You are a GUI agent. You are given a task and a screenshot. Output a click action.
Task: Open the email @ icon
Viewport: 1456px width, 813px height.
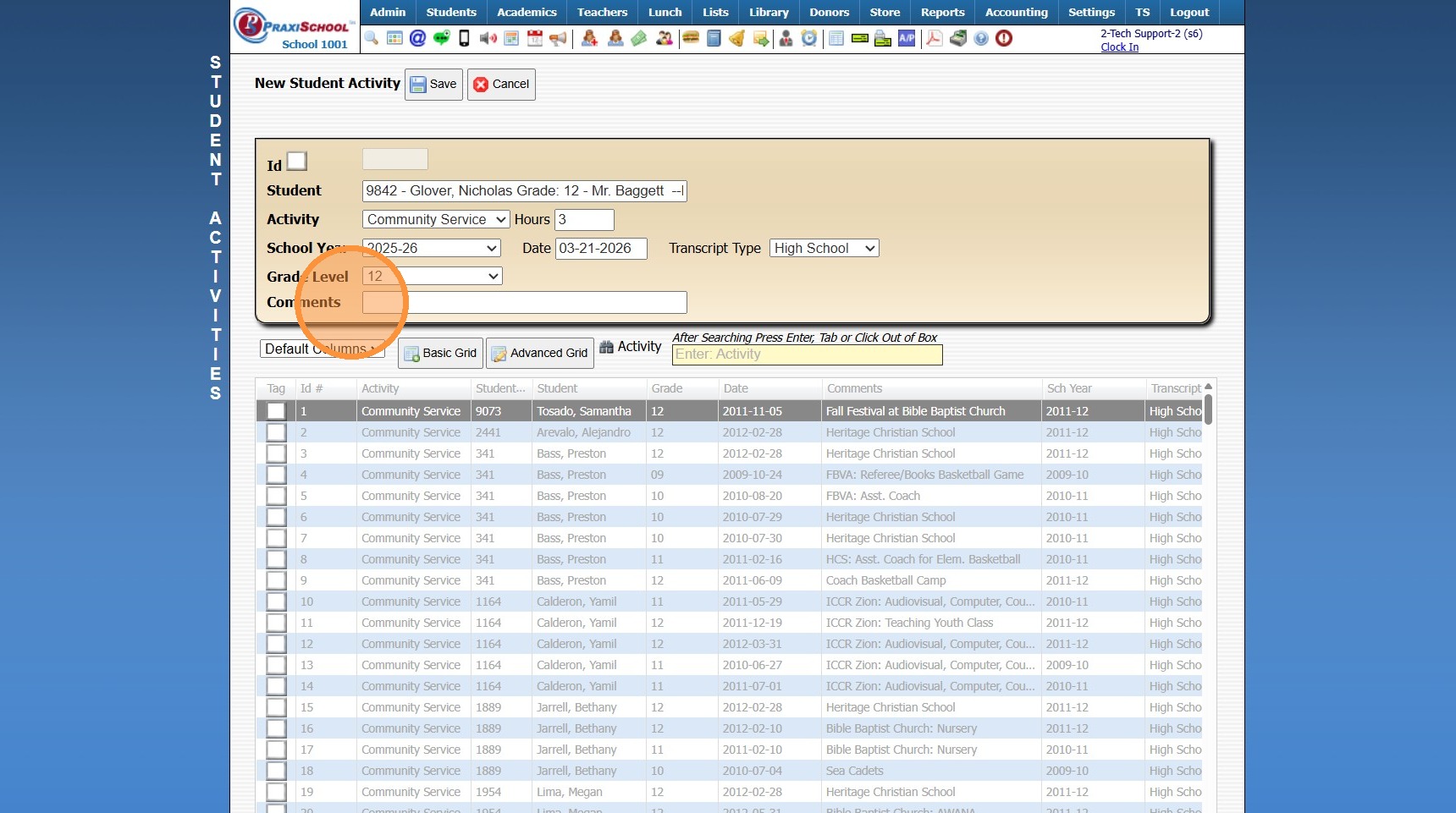click(417, 38)
